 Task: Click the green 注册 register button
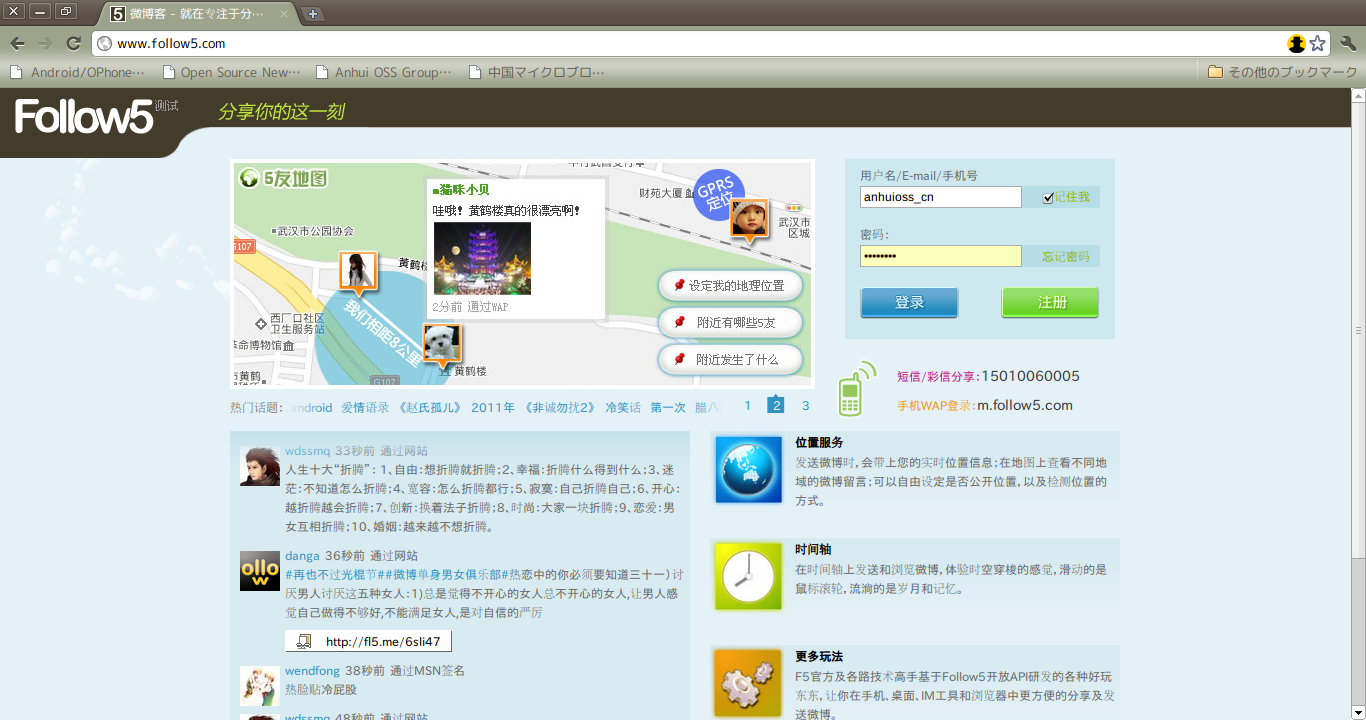tap(1050, 303)
